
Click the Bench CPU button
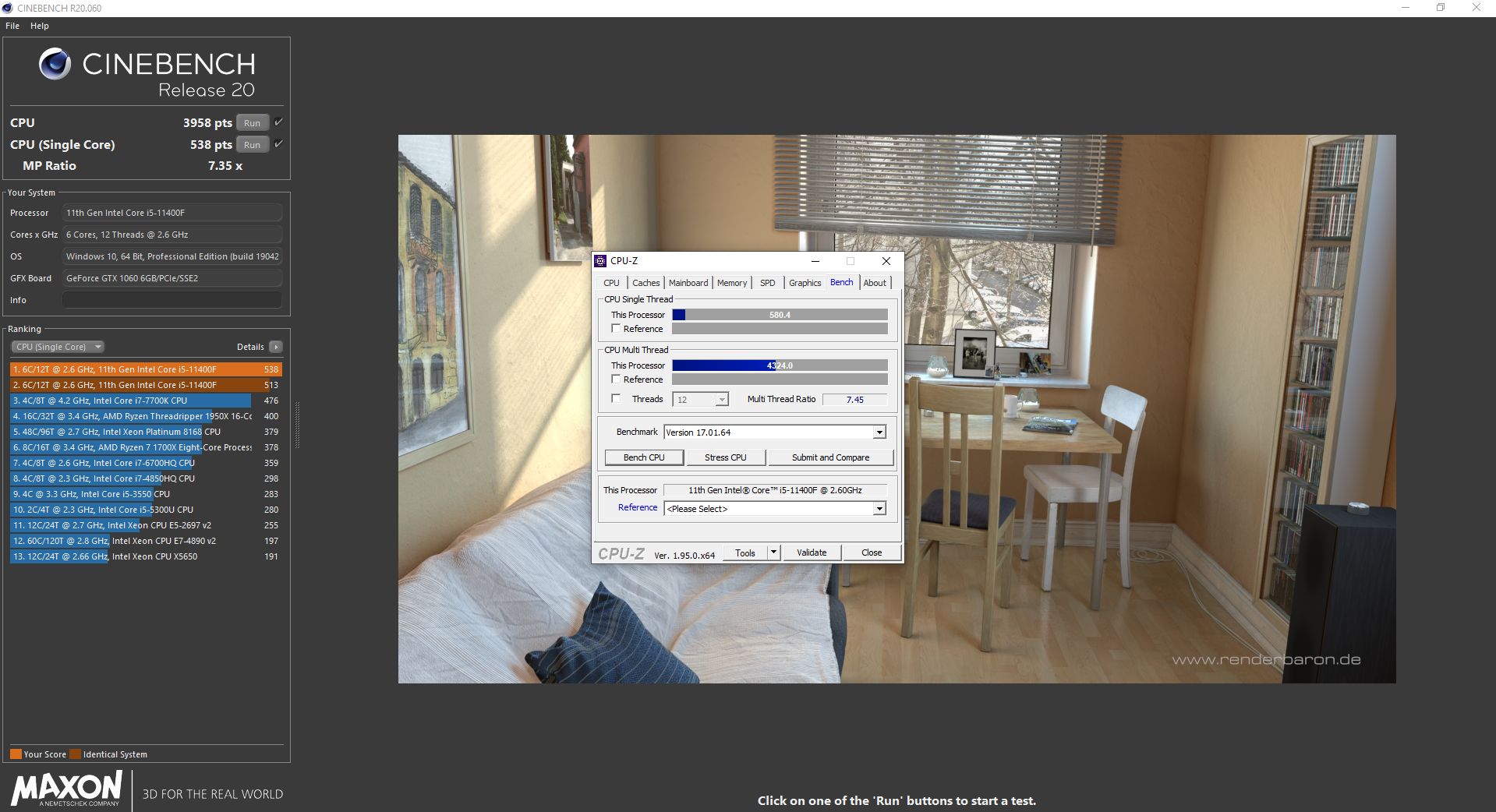coord(644,457)
